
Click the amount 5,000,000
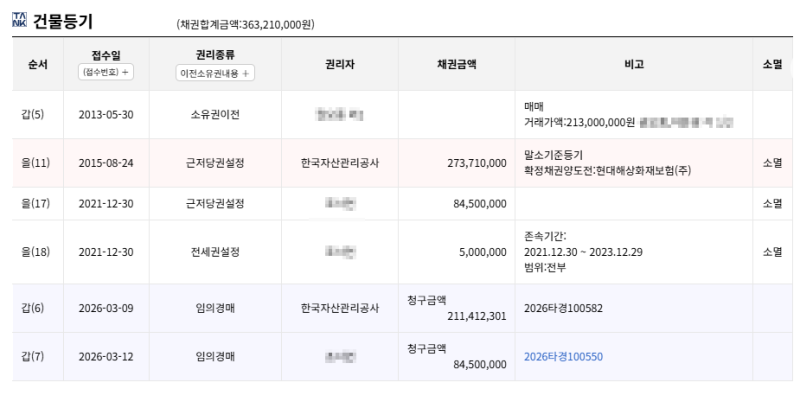pyautogui.click(x=483, y=252)
